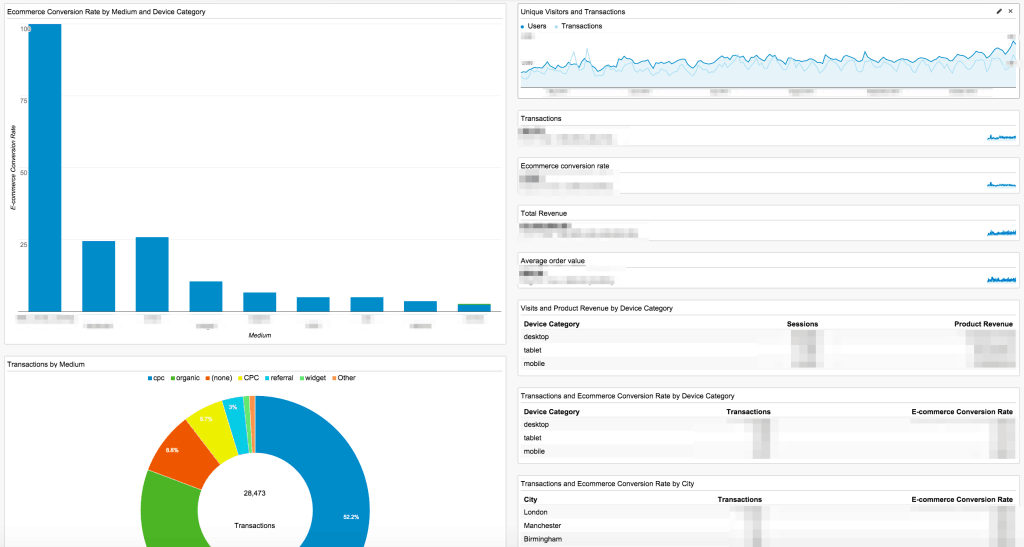
Task: Open the Ecommerce conversion rate sparkline
Action: coord(1002,185)
